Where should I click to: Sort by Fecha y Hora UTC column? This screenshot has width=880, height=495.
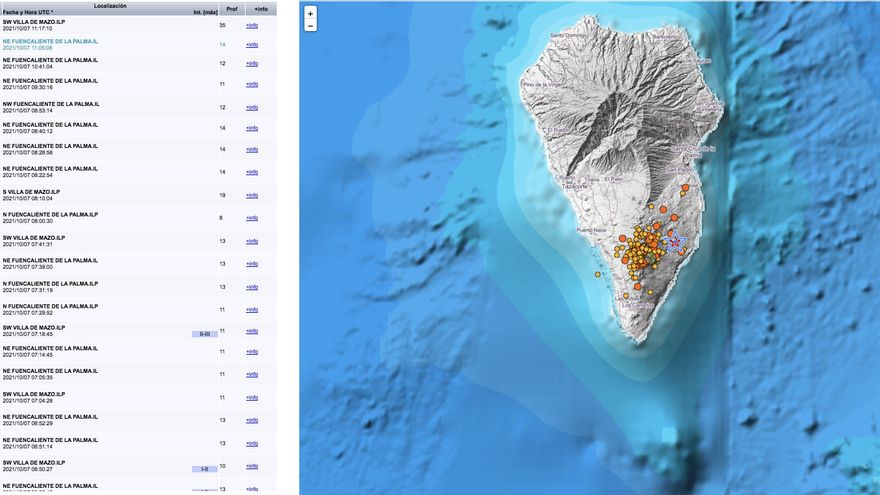coord(28,12)
